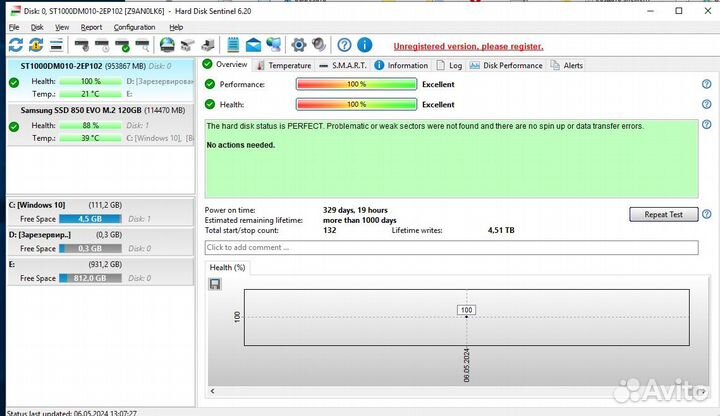Image resolution: width=720 pixels, height=416 pixels.
Task: Click help icon beside Performance bar
Action: click(706, 84)
